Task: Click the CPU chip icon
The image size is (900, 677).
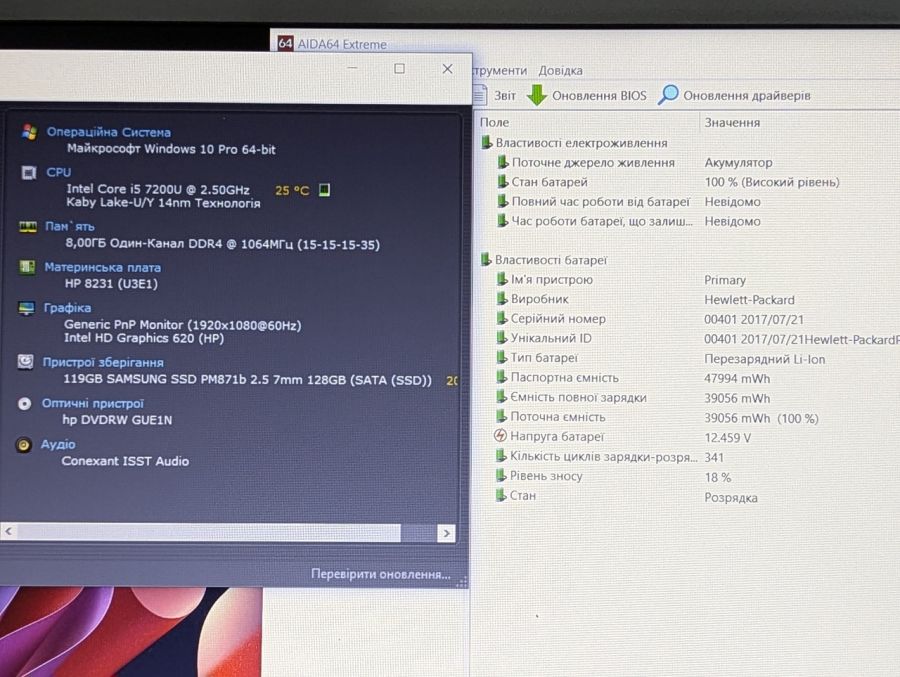Action: [29, 172]
